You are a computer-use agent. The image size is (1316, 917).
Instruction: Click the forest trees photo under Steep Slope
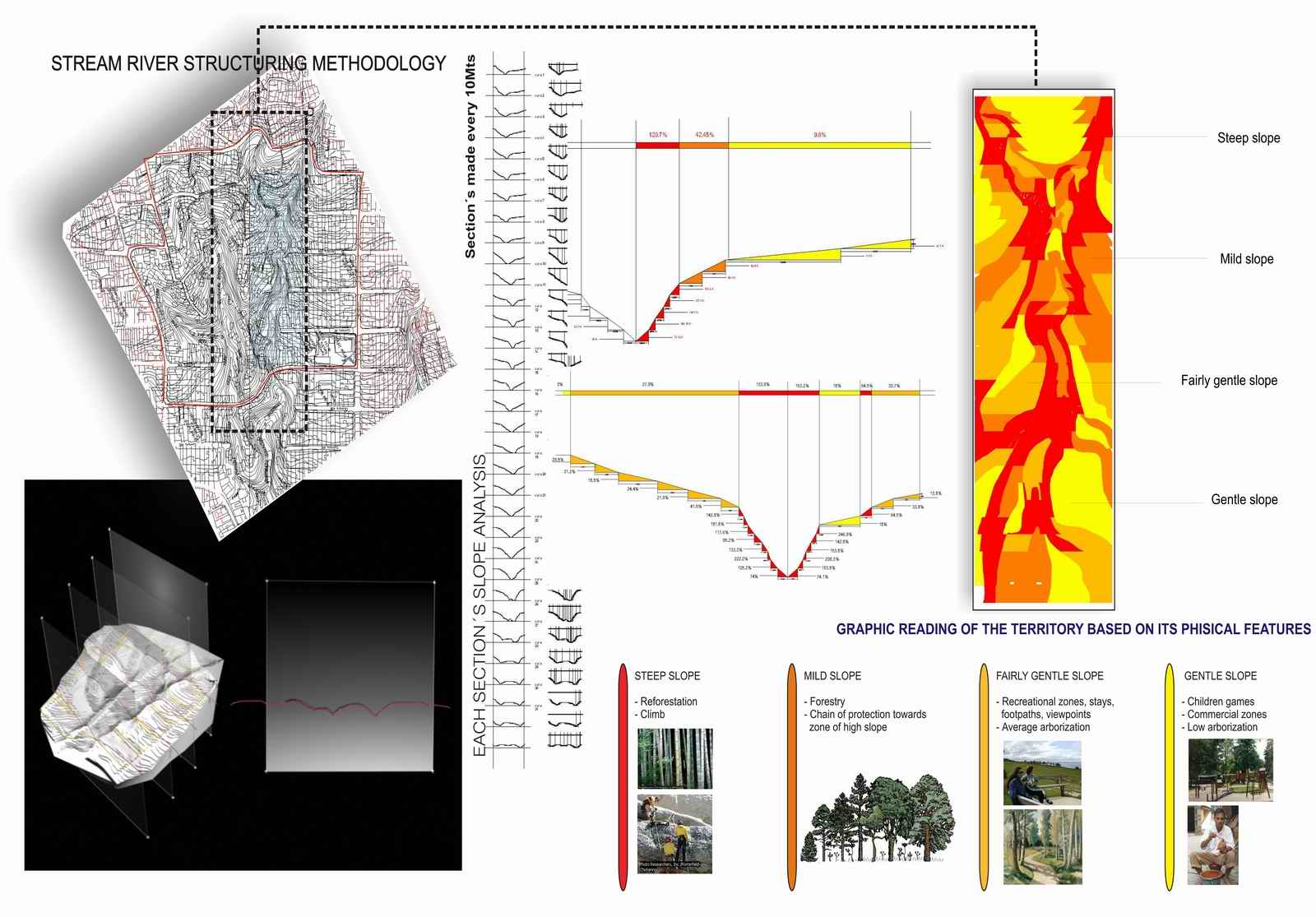[x=674, y=758]
